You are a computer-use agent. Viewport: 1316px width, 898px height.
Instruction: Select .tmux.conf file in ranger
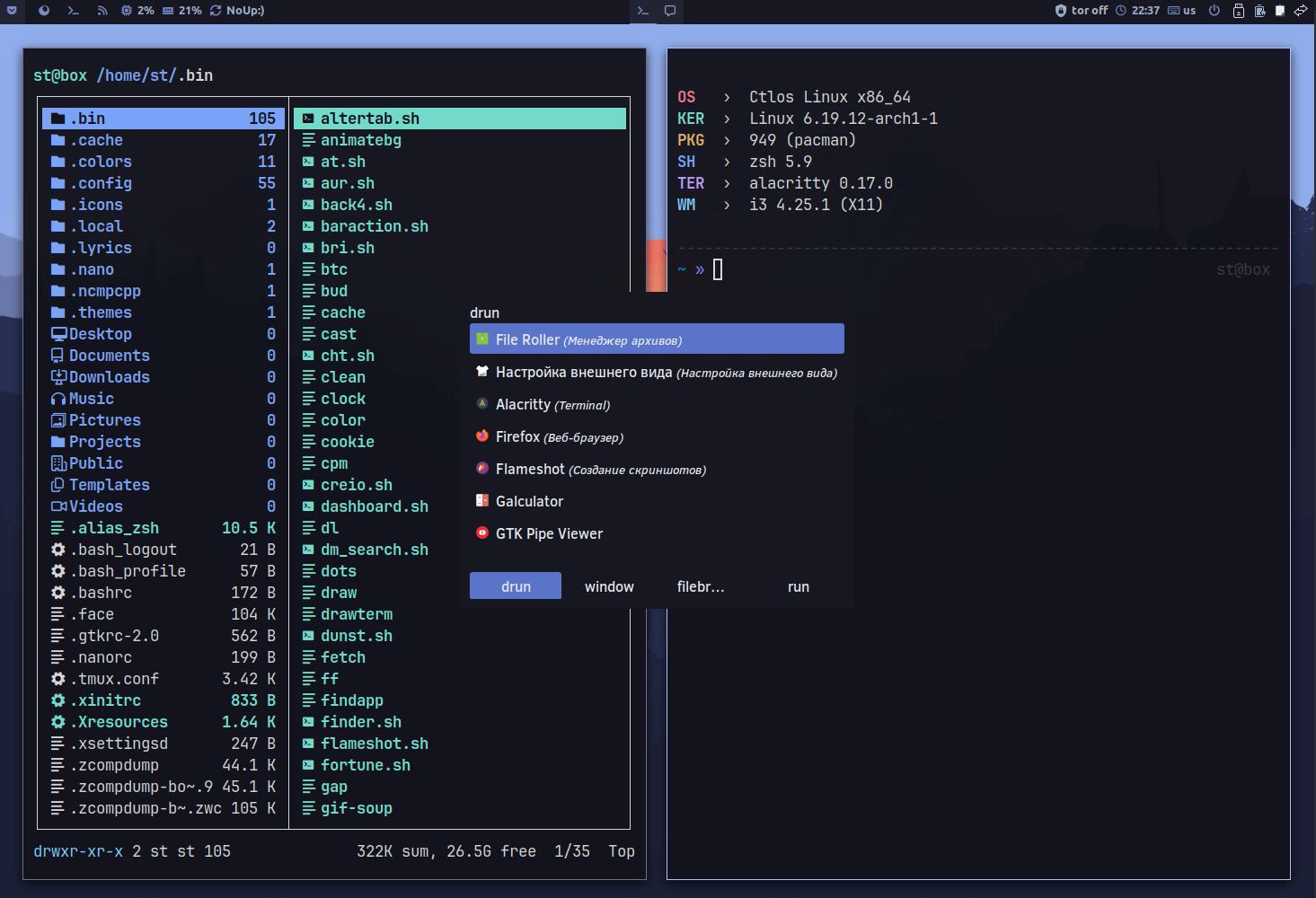pos(163,679)
